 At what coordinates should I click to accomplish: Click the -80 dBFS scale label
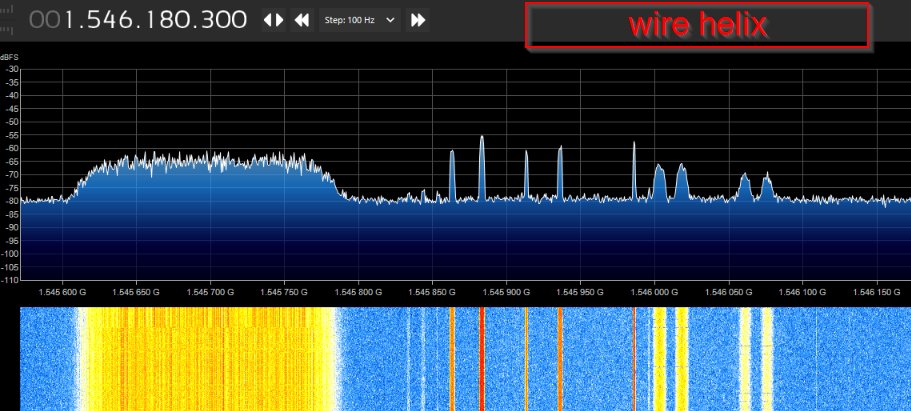click(x=12, y=201)
